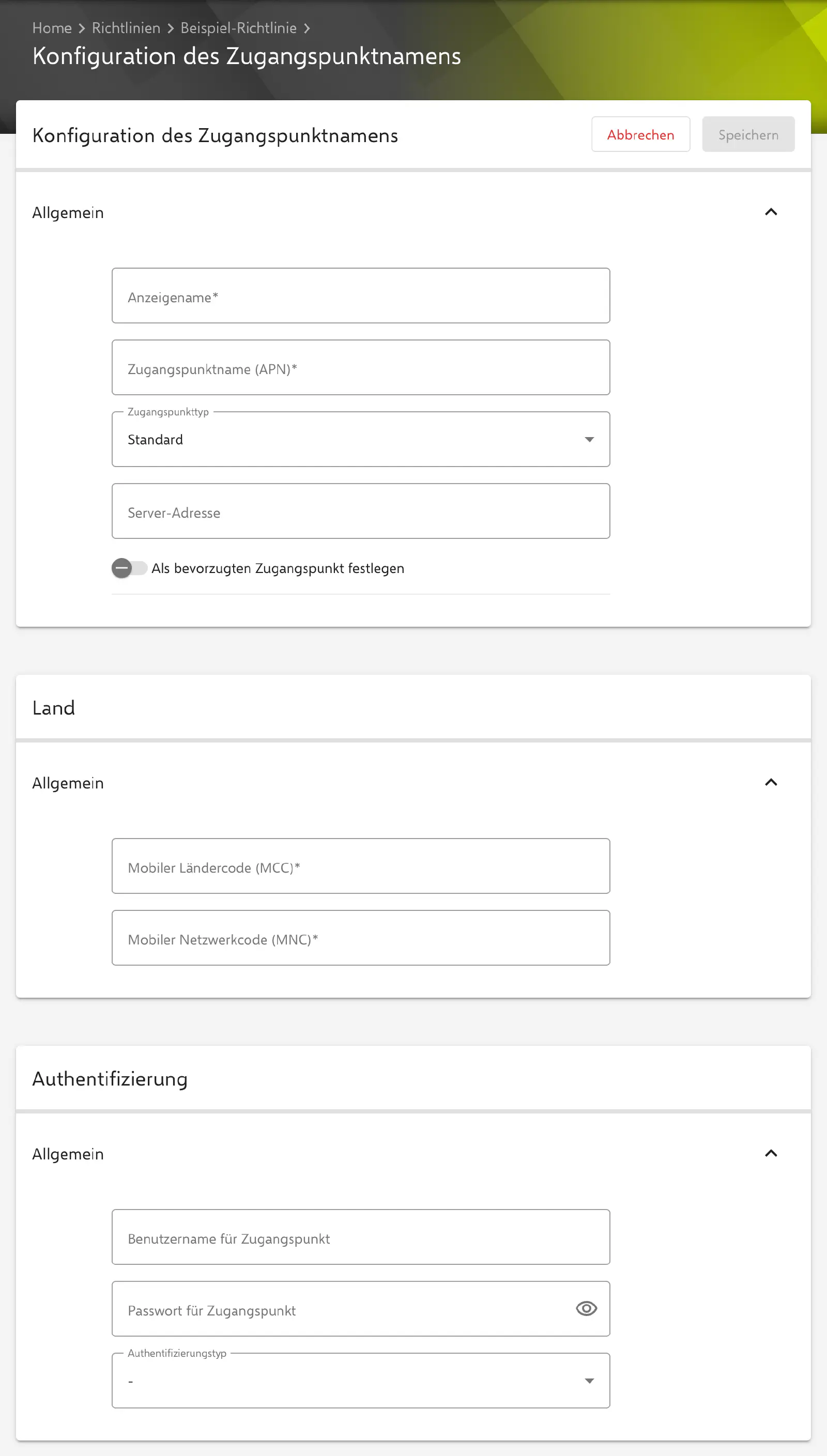Go to Richtlinien breadcrumb
827x1456 pixels.
click(x=126, y=28)
